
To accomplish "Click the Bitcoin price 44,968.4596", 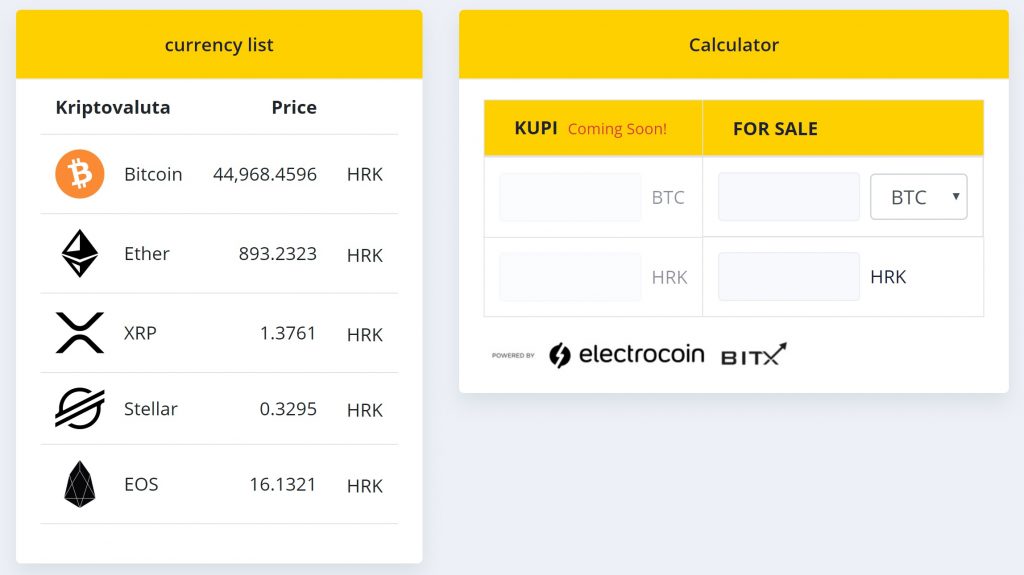I will pyautogui.click(x=265, y=174).
